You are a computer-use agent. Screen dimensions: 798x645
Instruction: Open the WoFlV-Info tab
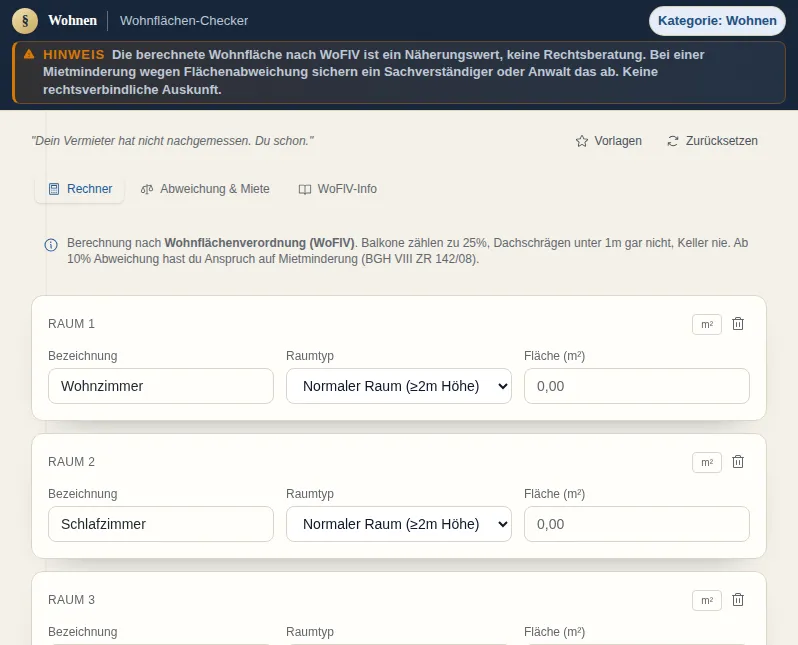(x=337, y=189)
